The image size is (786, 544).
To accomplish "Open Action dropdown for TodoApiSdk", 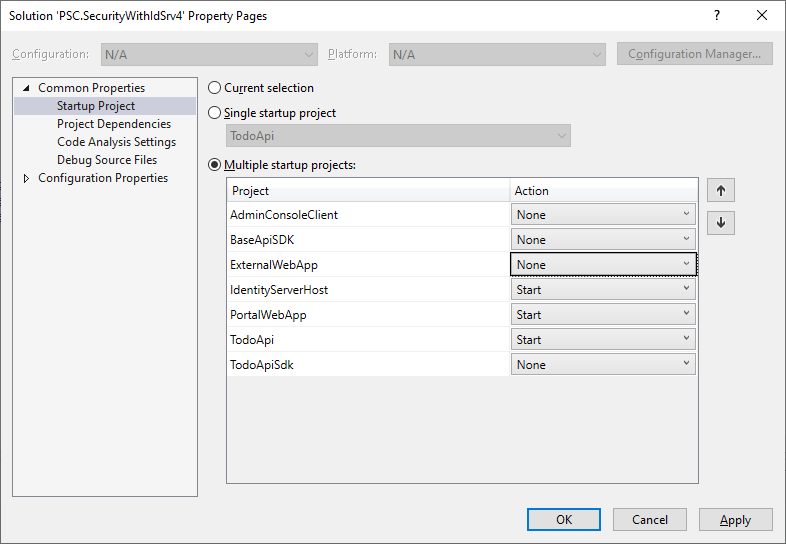I will (x=603, y=365).
